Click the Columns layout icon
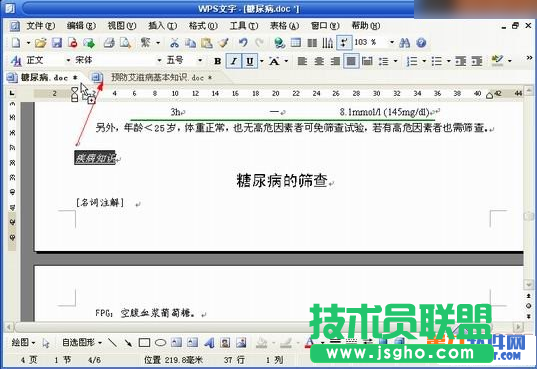The image size is (537, 369). (x=312, y=43)
